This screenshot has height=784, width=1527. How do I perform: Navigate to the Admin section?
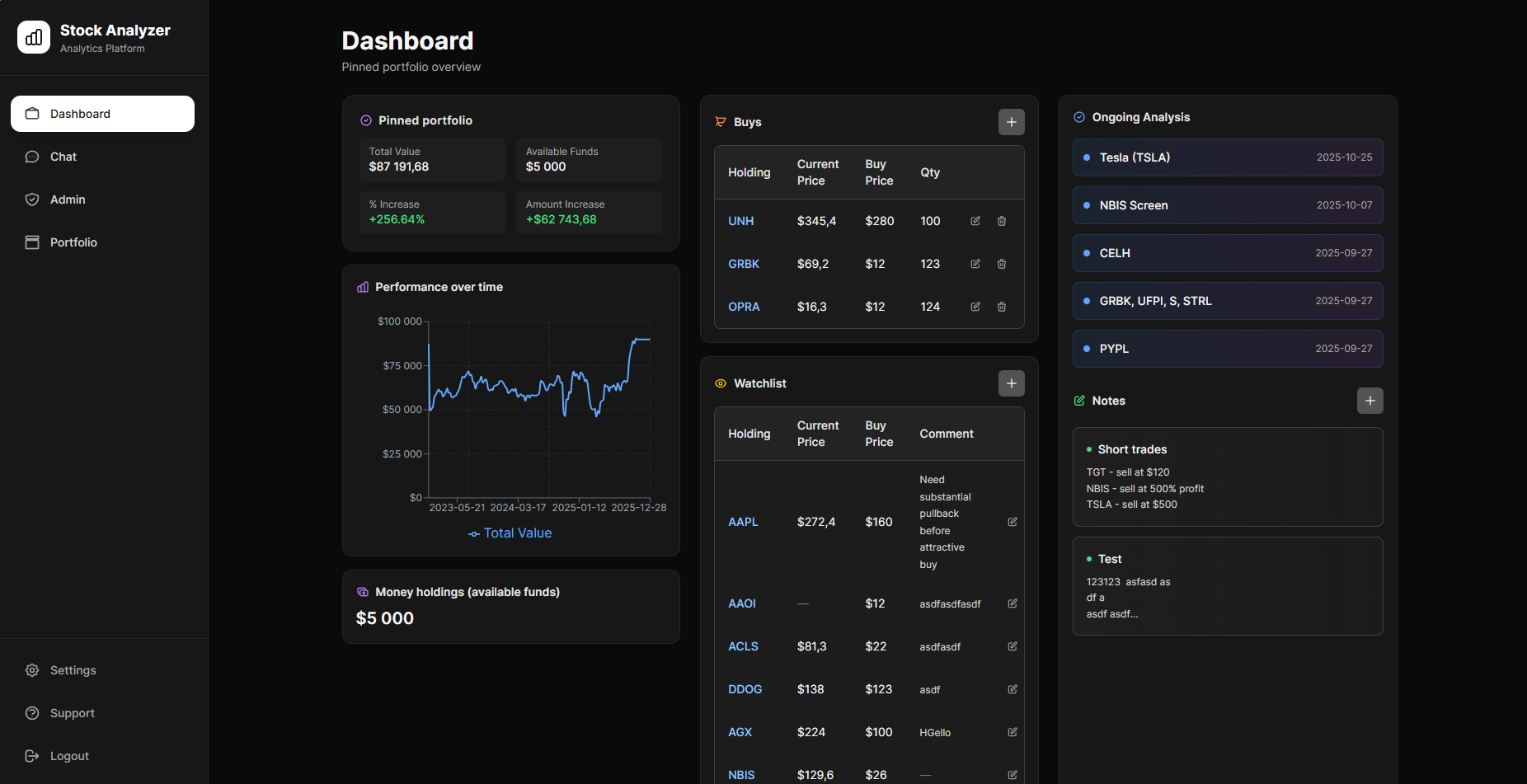pyautogui.click(x=68, y=199)
